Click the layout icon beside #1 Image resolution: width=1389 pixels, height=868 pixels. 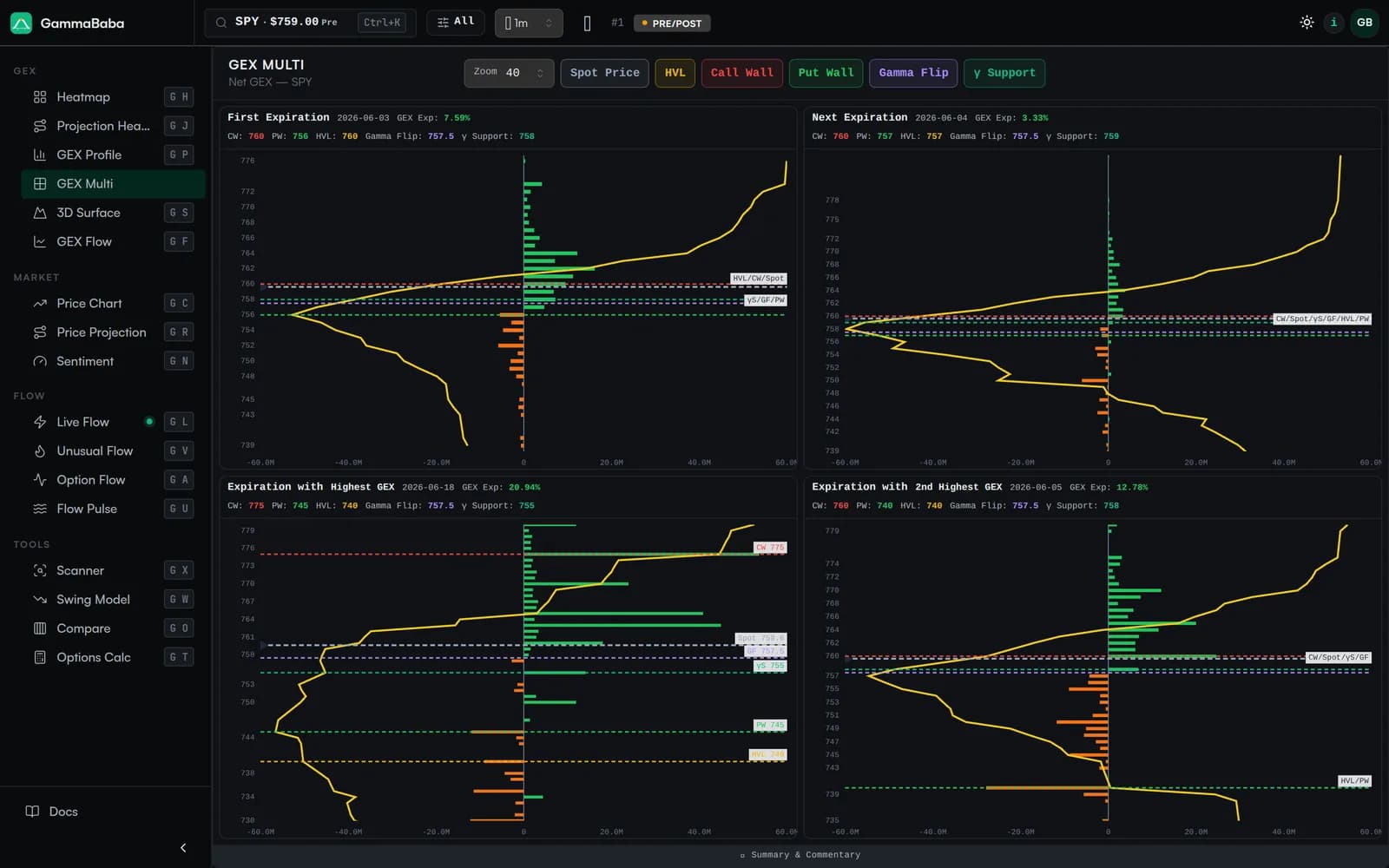pos(588,23)
